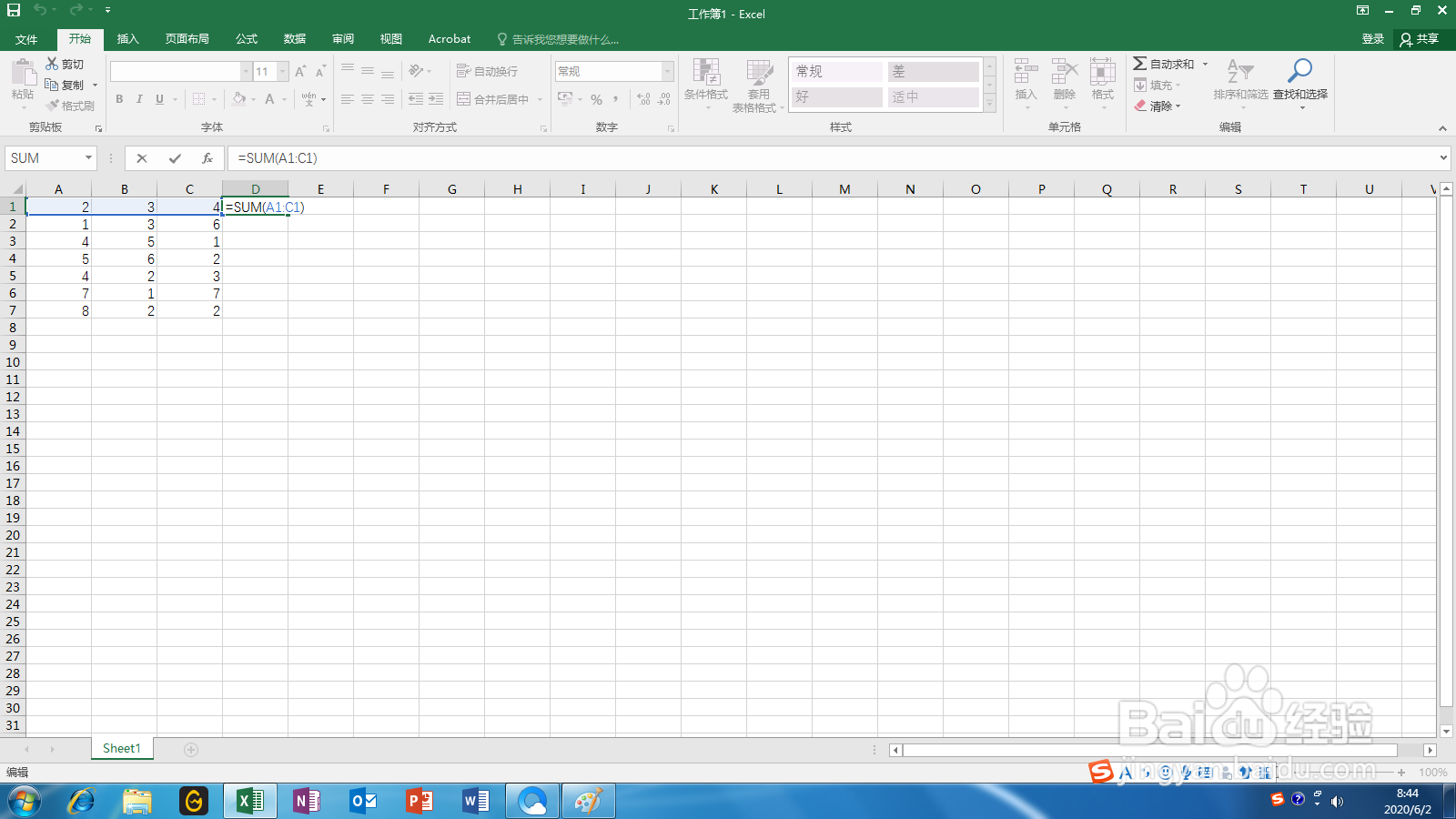Click the AutoSum button
Viewport: 1456px width, 819px height.
tap(1163, 65)
